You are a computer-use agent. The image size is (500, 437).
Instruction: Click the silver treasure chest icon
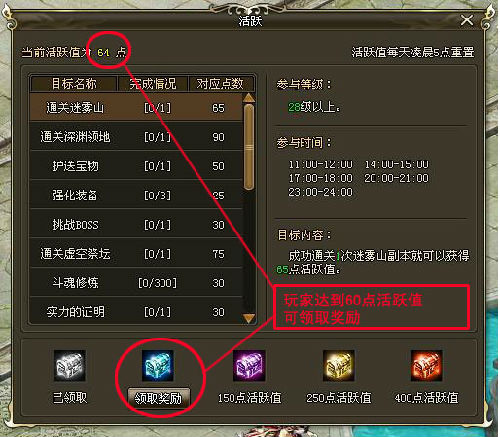tap(70, 365)
